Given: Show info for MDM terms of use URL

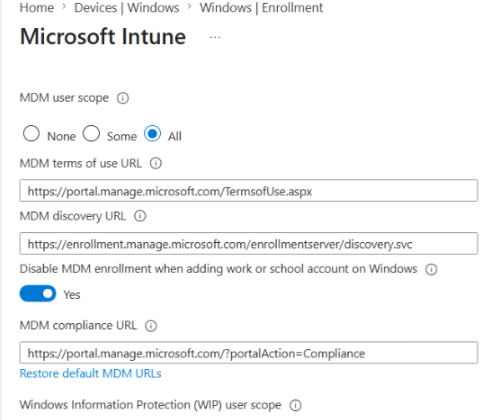Looking at the screenshot, I should [156, 163].
